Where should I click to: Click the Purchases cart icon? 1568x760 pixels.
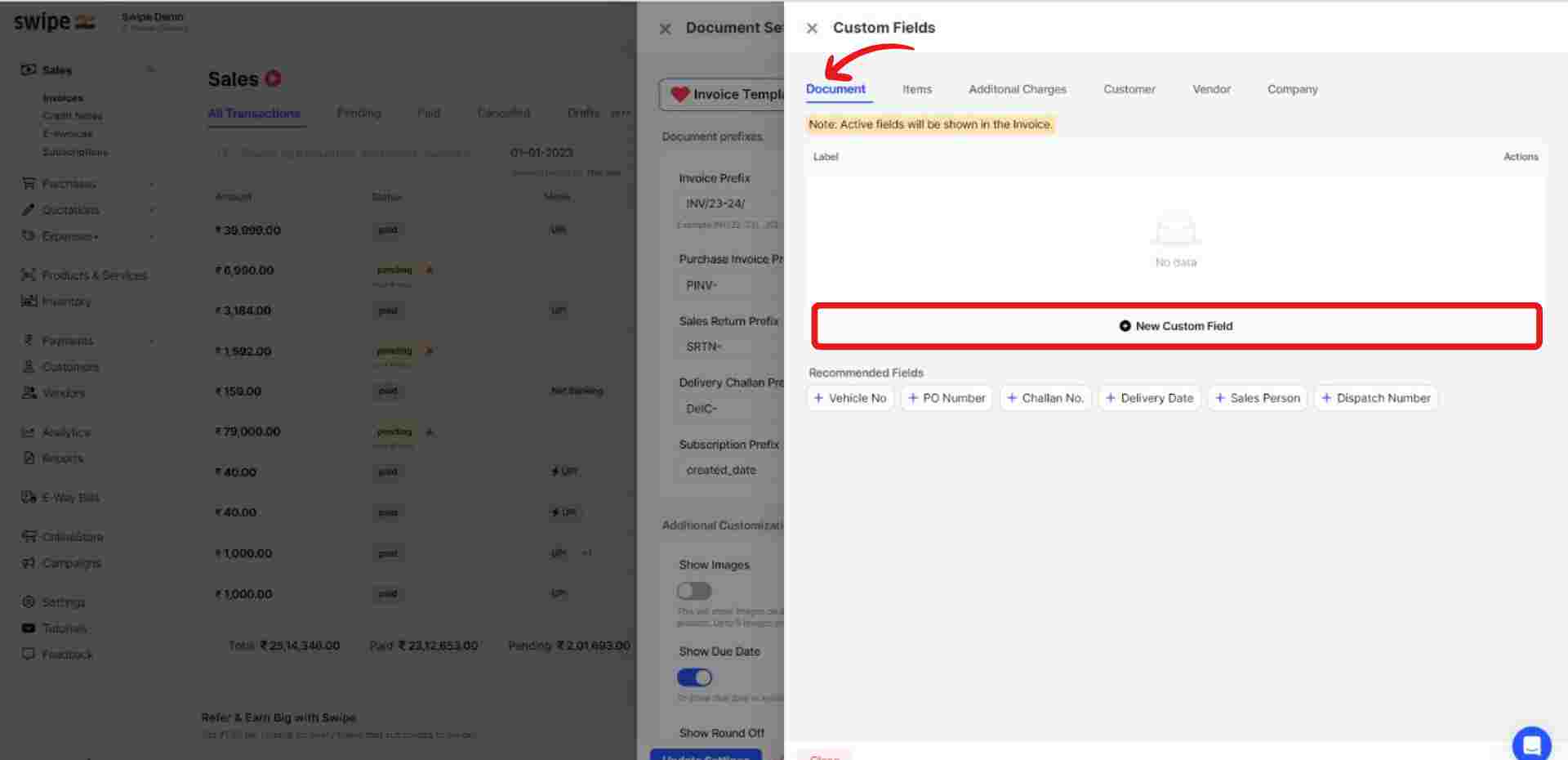tap(29, 184)
